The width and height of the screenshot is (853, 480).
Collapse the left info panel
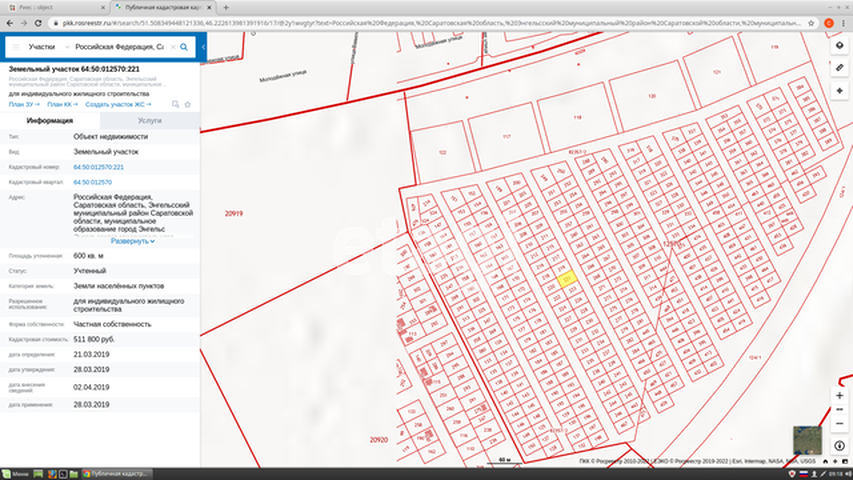click(203, 47)
